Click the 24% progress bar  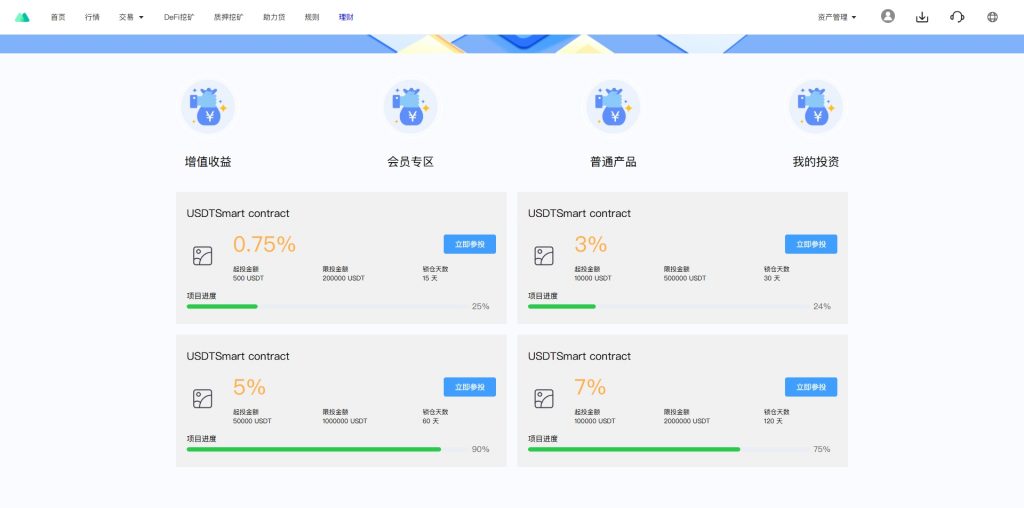coord(669,306)
